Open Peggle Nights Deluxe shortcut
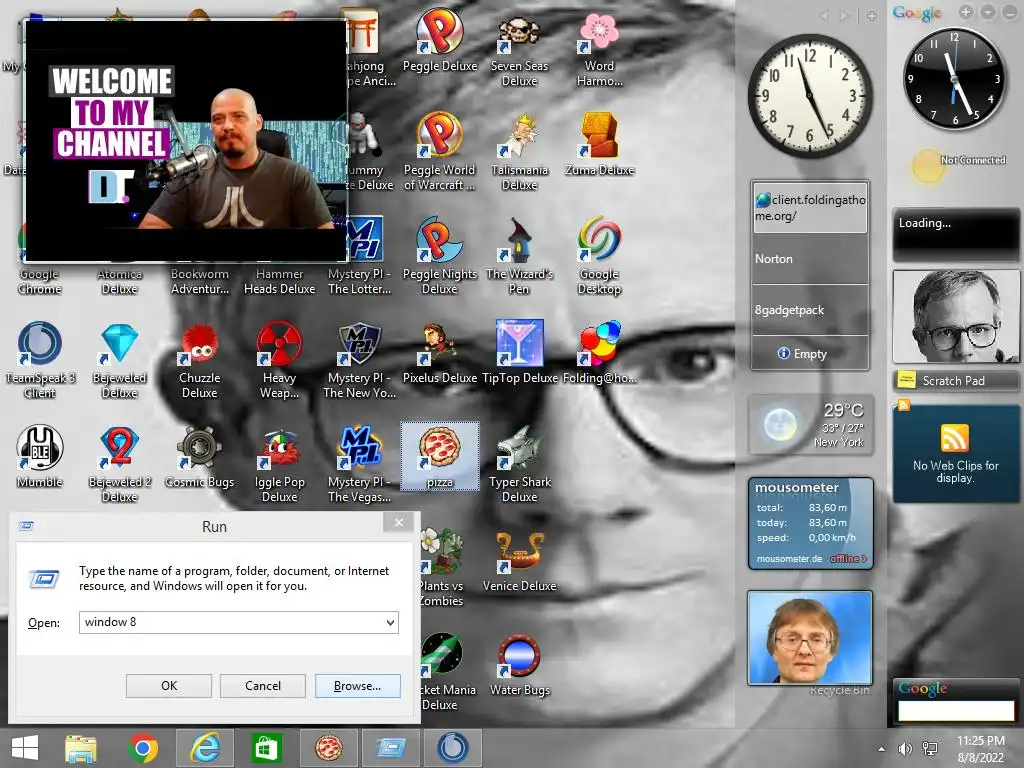The image size is (1024, 768). click(440, 255)
